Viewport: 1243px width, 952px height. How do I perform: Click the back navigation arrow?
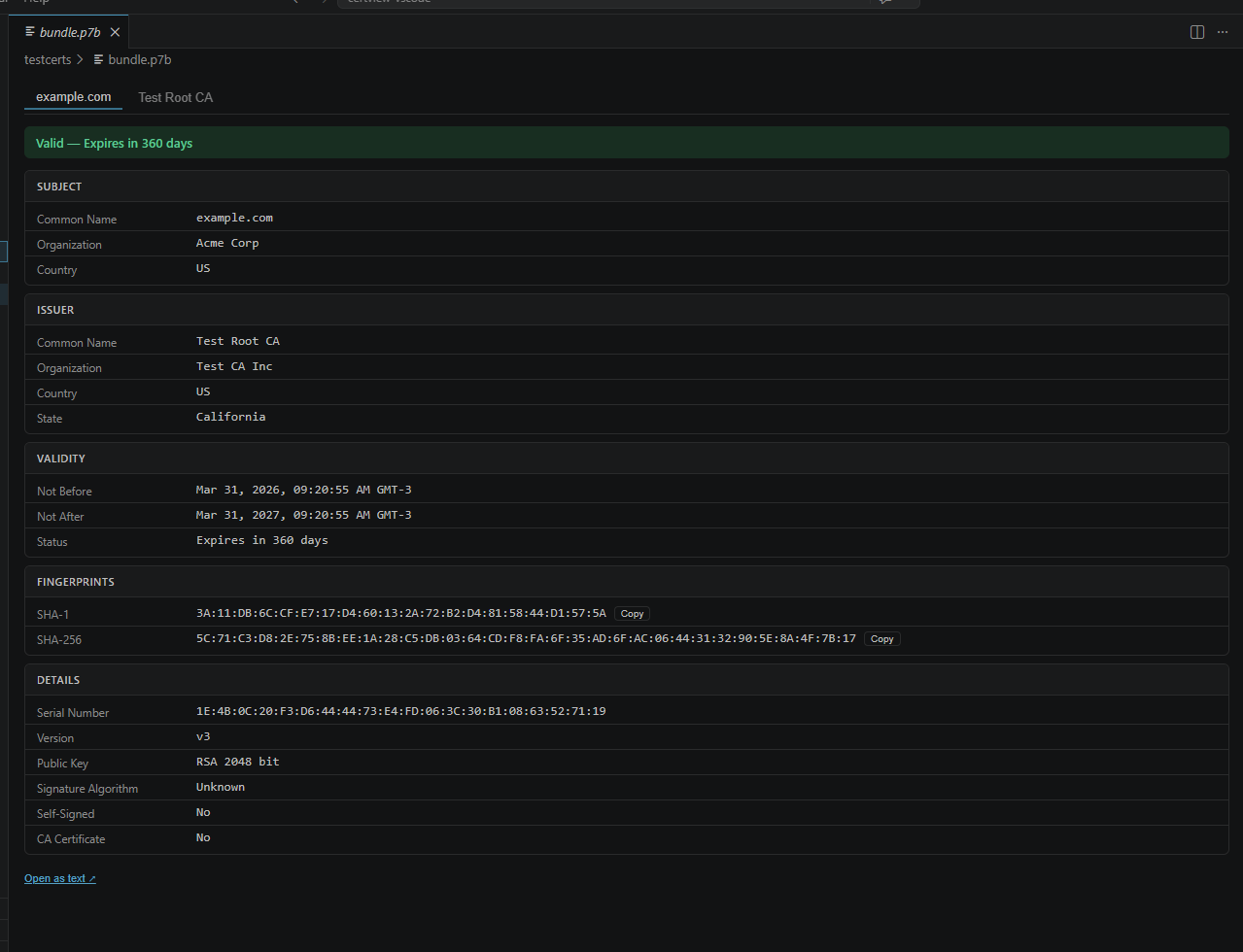(x=293, y=3)
